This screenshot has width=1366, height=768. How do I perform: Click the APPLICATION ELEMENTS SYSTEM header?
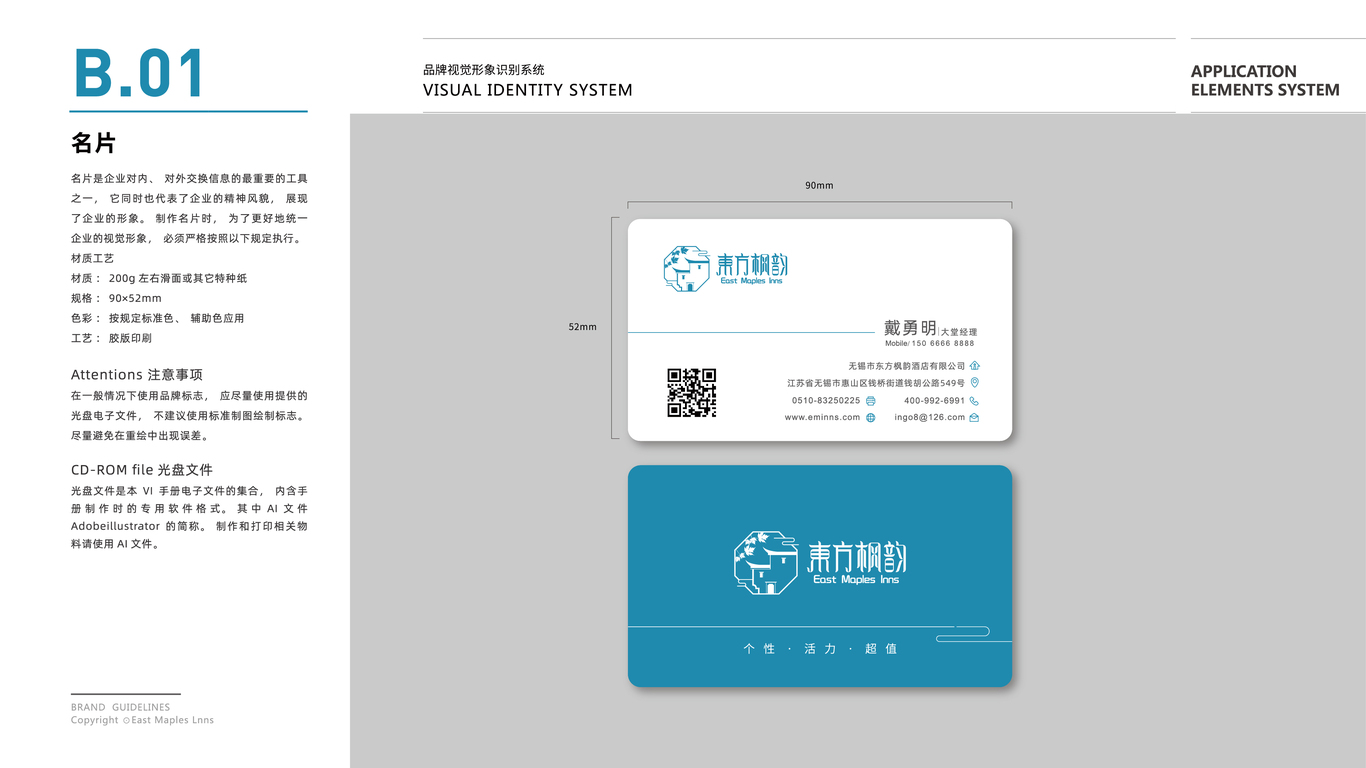point(1265,81)
